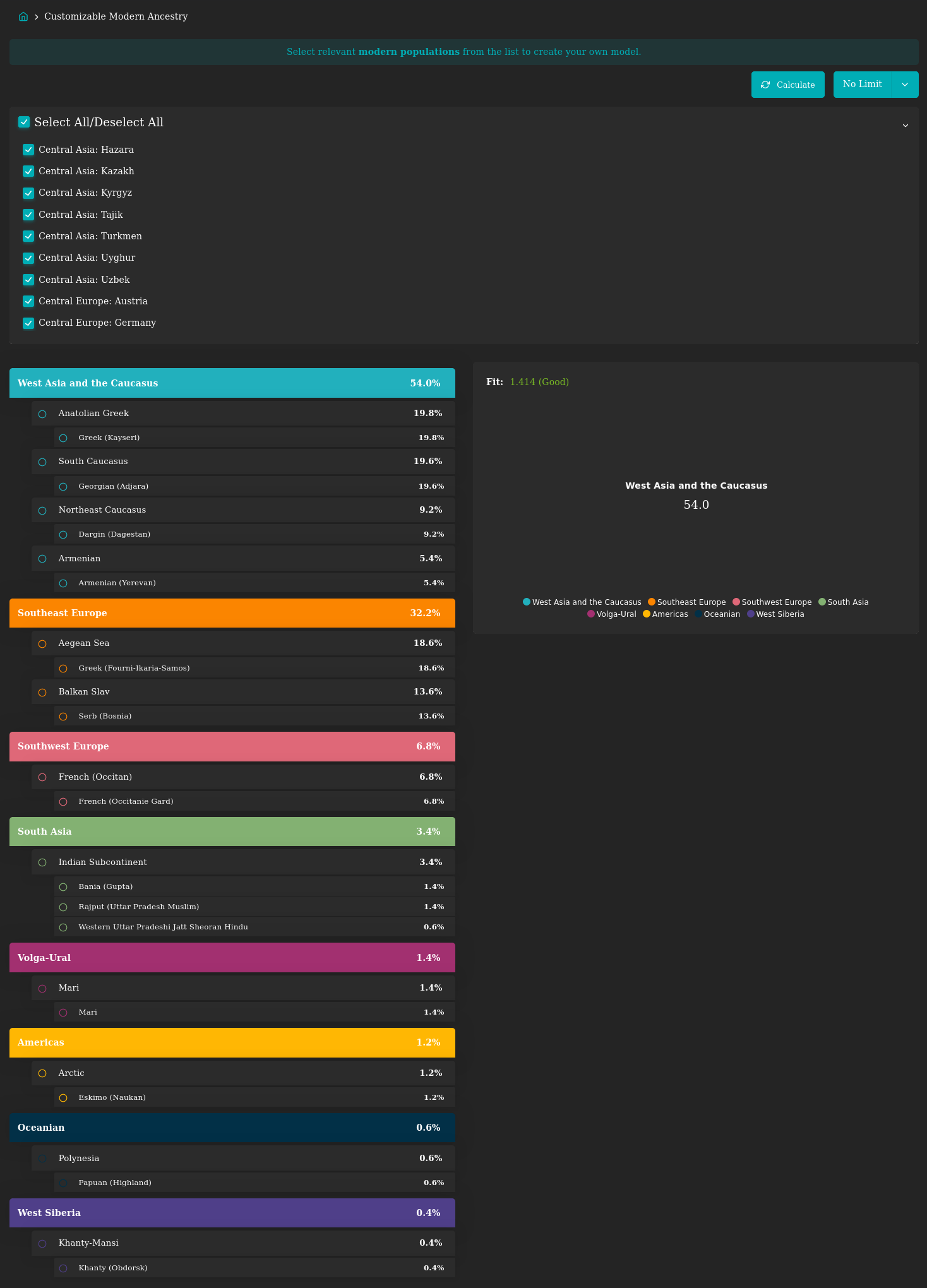The height and width of the screenshot is (1288, 927).
Task: Uncheck Central Europe: Austria
Action: click(28, 301)
